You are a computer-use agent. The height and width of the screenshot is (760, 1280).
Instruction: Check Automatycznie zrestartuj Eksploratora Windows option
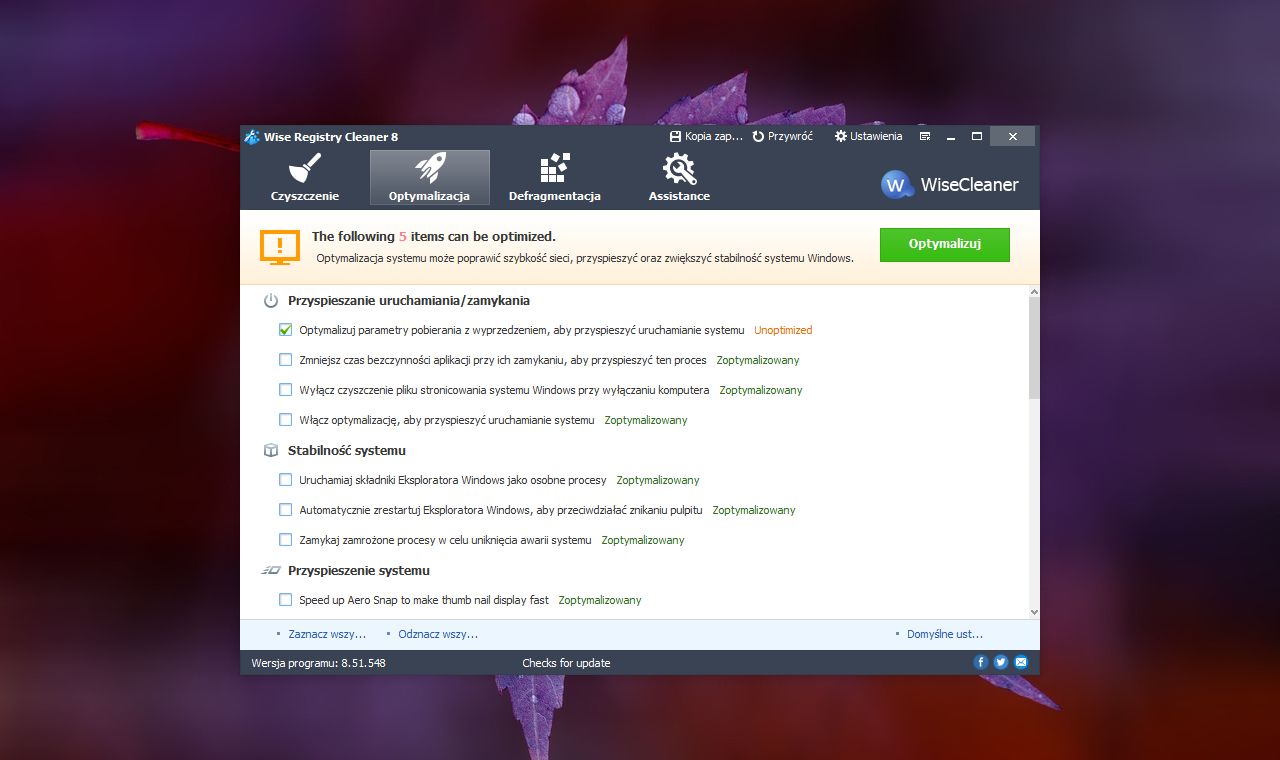[286, 510]
